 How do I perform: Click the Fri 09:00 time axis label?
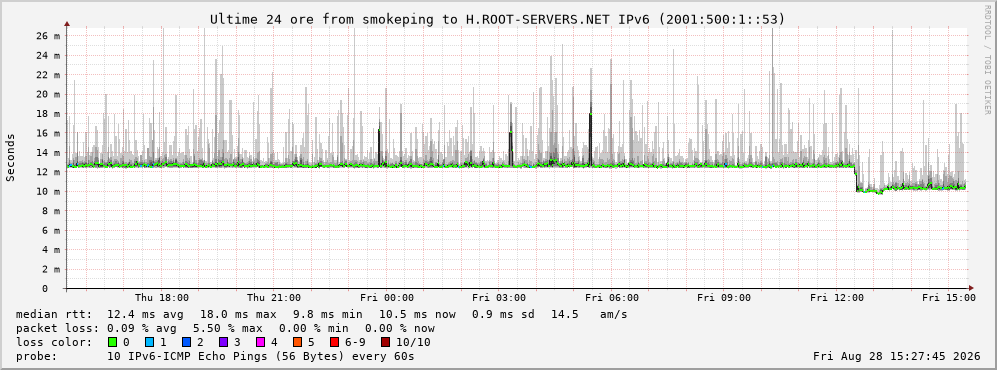[724, 298]
